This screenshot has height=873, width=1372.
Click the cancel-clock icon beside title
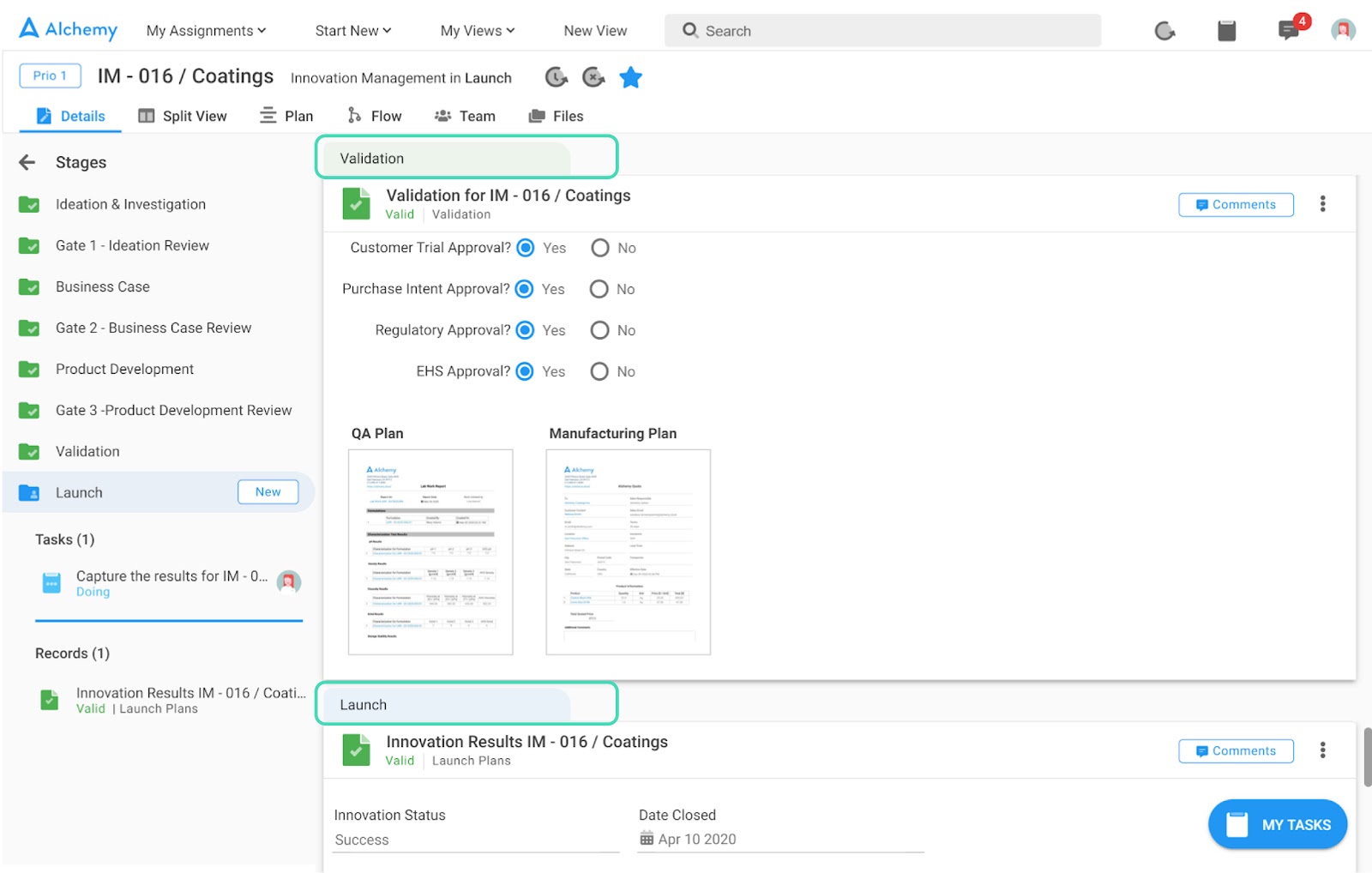[x=593, y=77]
